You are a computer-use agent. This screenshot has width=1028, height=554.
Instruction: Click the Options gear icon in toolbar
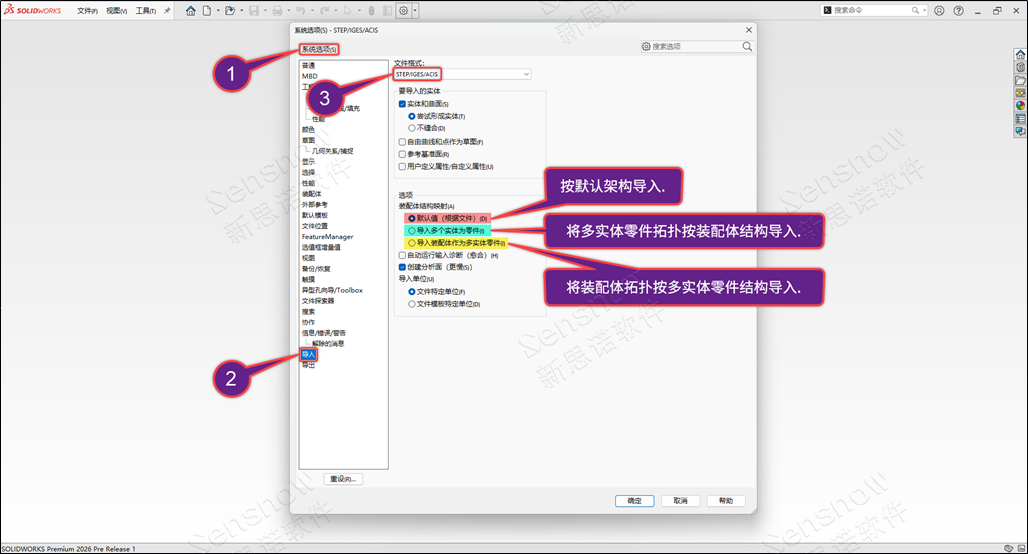[404, 10]
